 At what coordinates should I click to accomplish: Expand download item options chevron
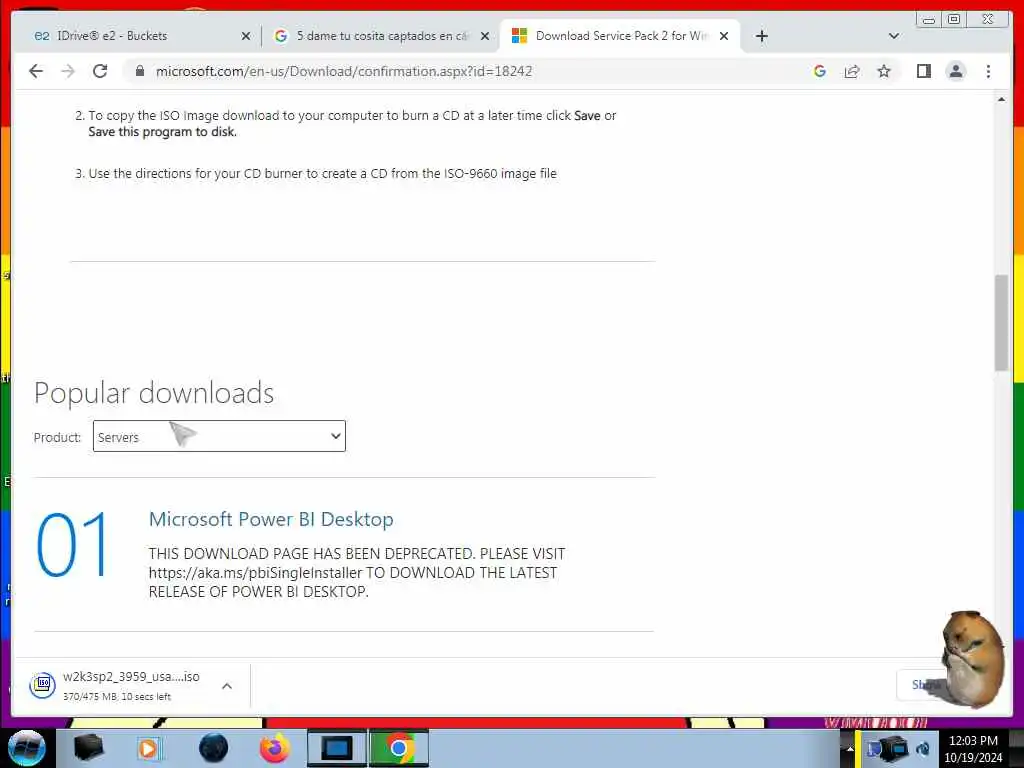coord(227,686)
